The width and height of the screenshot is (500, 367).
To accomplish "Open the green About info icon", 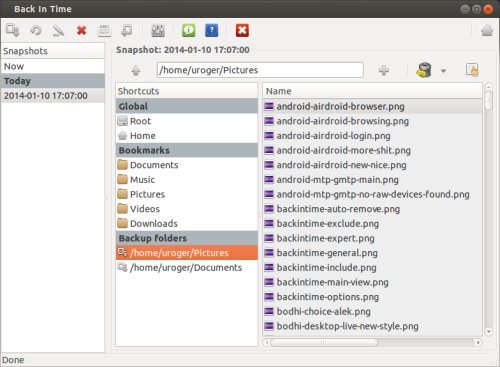I will point(189,30).
